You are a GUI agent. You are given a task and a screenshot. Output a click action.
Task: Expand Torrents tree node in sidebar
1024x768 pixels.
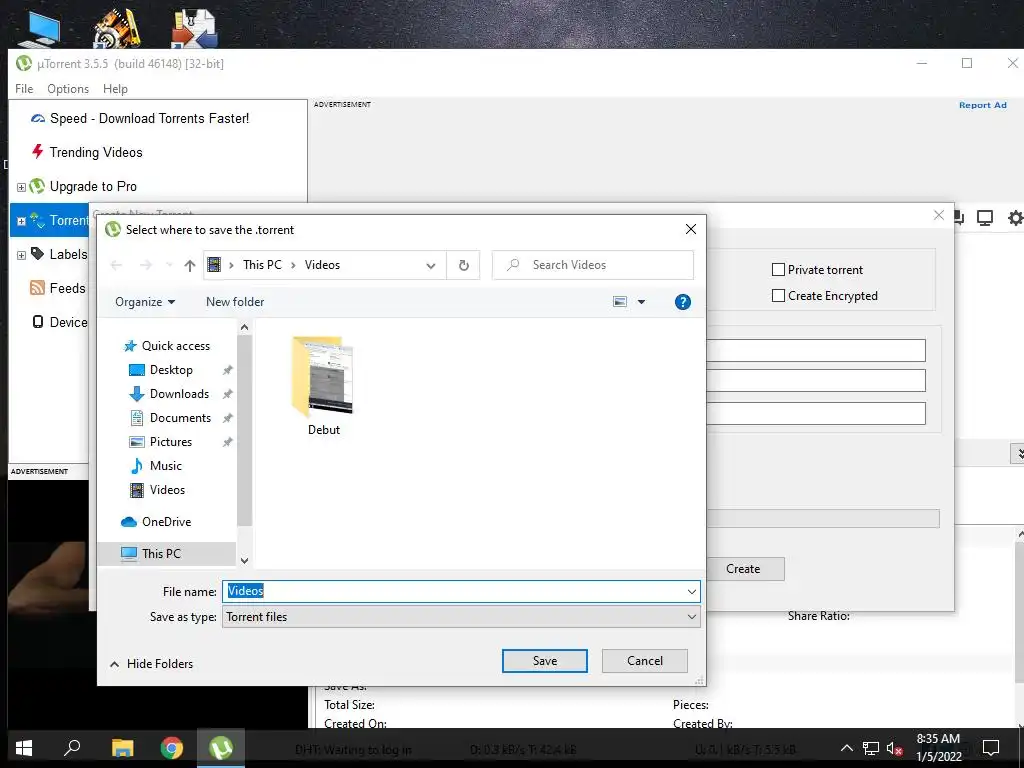21,221
